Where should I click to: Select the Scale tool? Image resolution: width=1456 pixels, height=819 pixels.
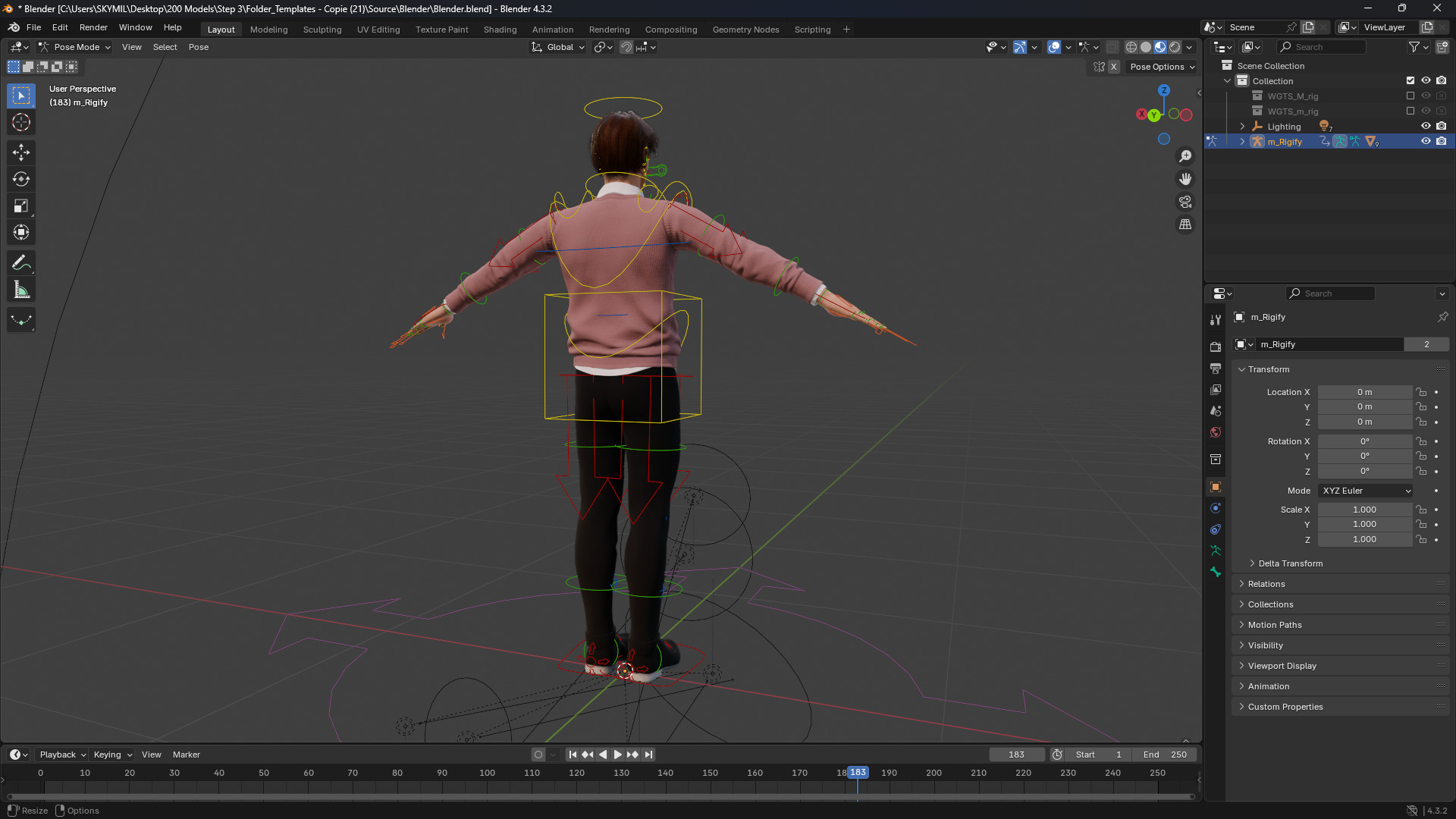(x=21, y=206)
